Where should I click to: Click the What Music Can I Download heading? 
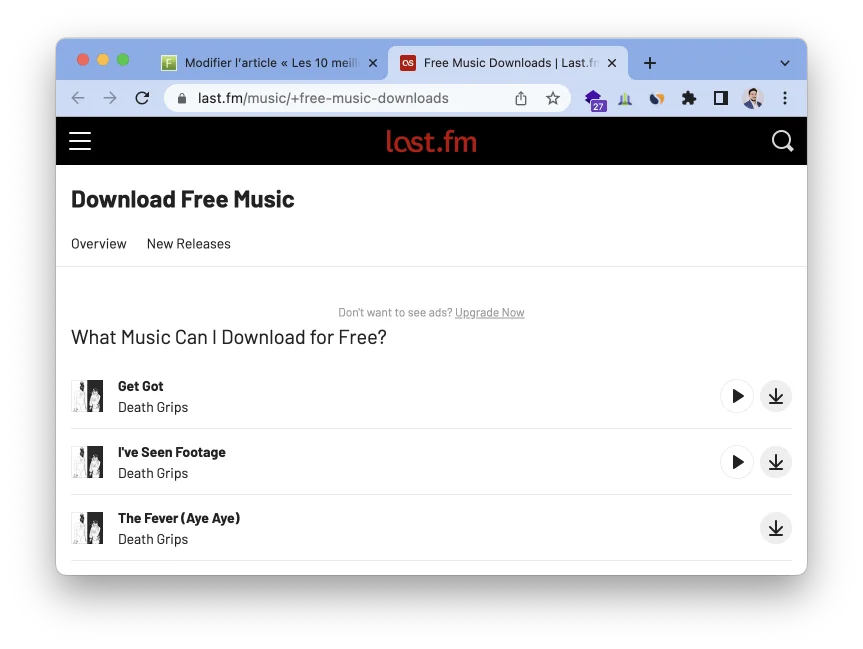point(229,337)
